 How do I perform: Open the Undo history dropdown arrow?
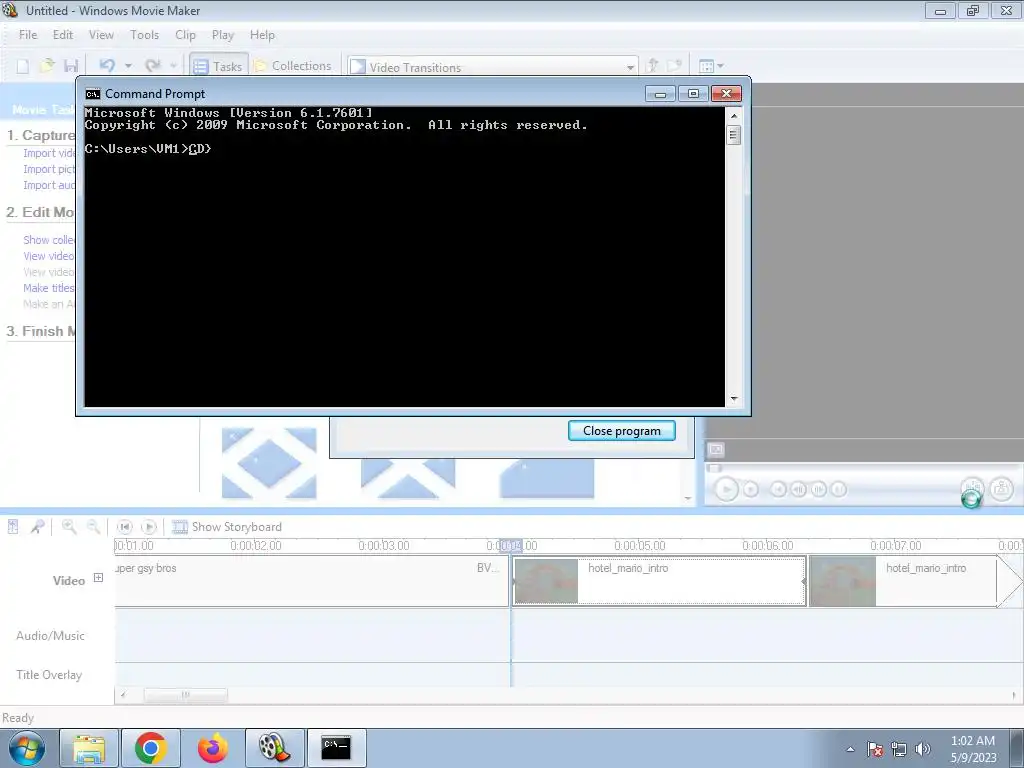[128, 66]
